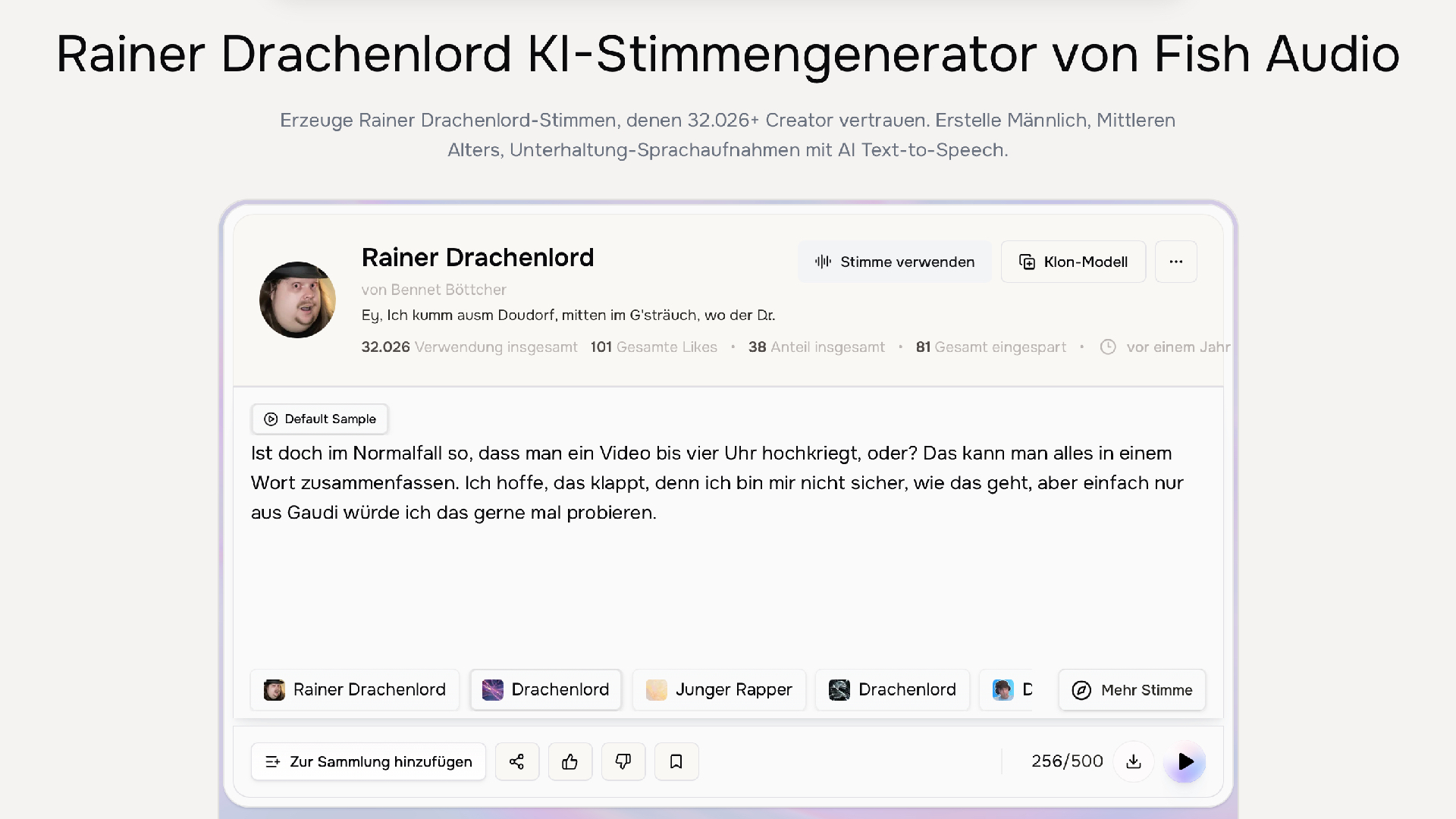Open author link Bennet Böttcher
1456x819 pixels.
point(448,290)
